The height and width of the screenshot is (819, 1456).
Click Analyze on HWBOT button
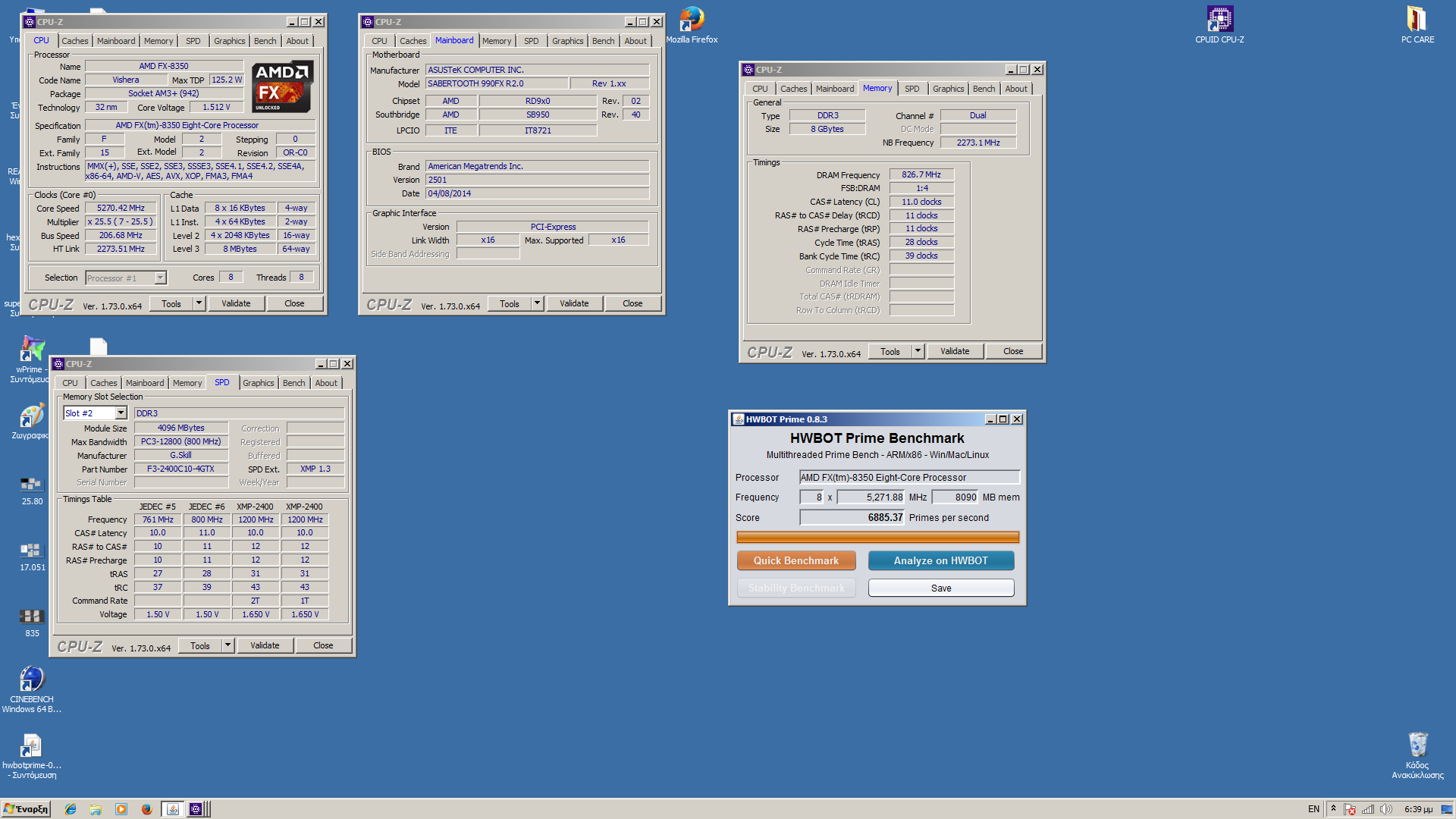click(941, 560)
